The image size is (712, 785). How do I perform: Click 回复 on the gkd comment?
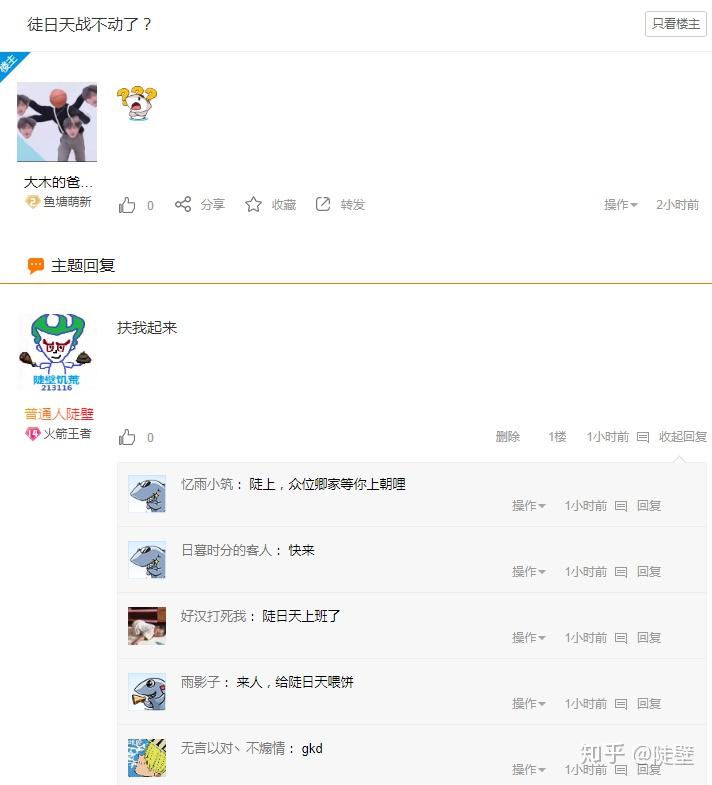(649, 769)
